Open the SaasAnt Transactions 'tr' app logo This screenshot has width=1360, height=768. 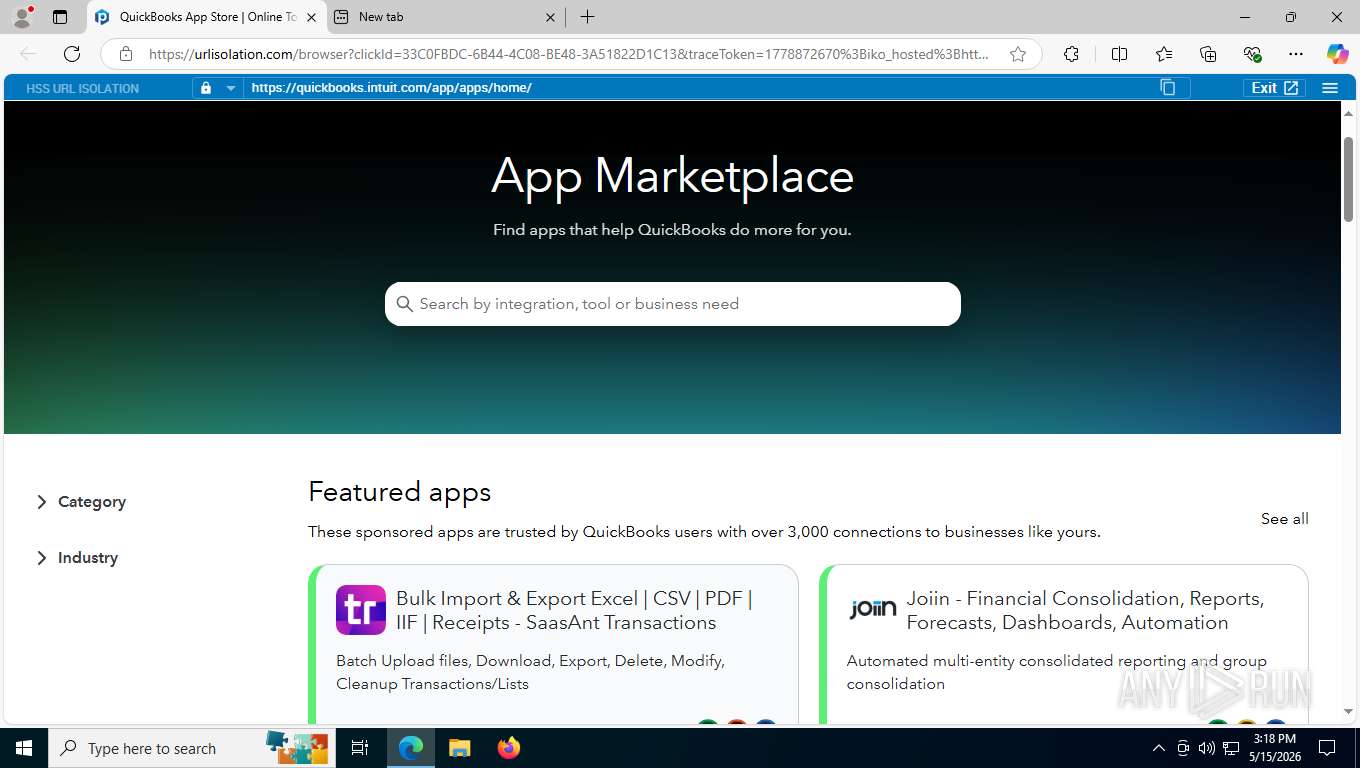(361, 610)
